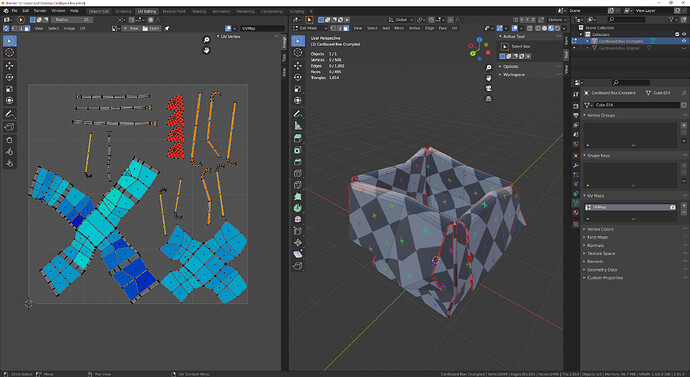Select the Rip Region tool in UV editor
Screen dimensions: 690x377
pos(9,127)
